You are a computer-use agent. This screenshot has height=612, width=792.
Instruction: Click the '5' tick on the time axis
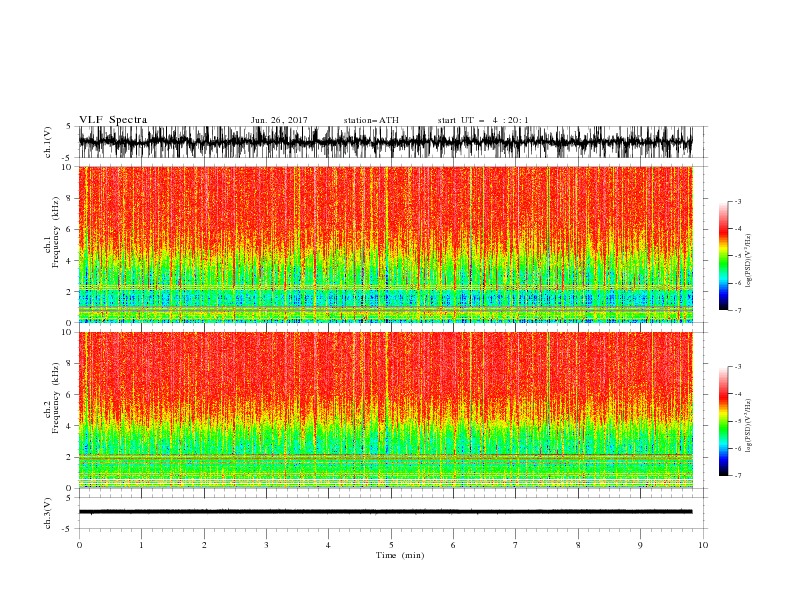click(391, 545)
